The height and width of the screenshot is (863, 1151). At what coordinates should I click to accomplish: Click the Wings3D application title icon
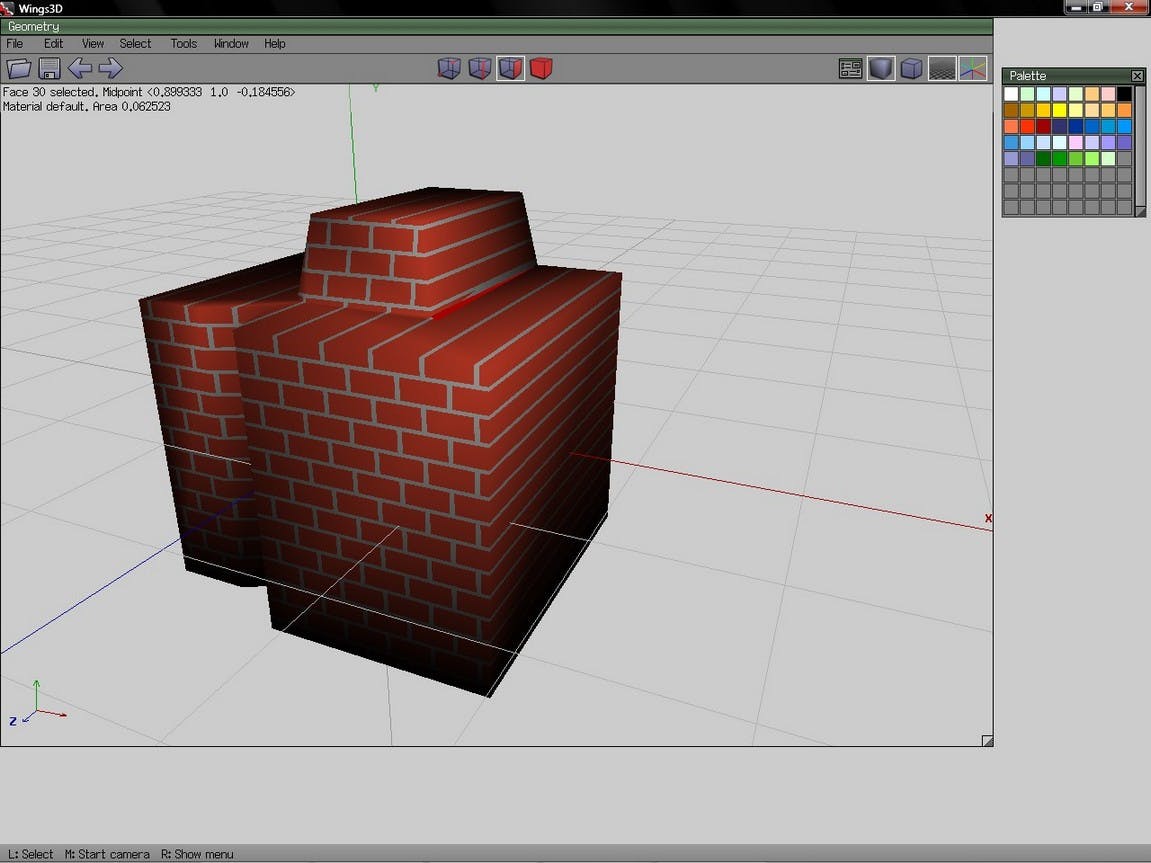tap(7, 8)
